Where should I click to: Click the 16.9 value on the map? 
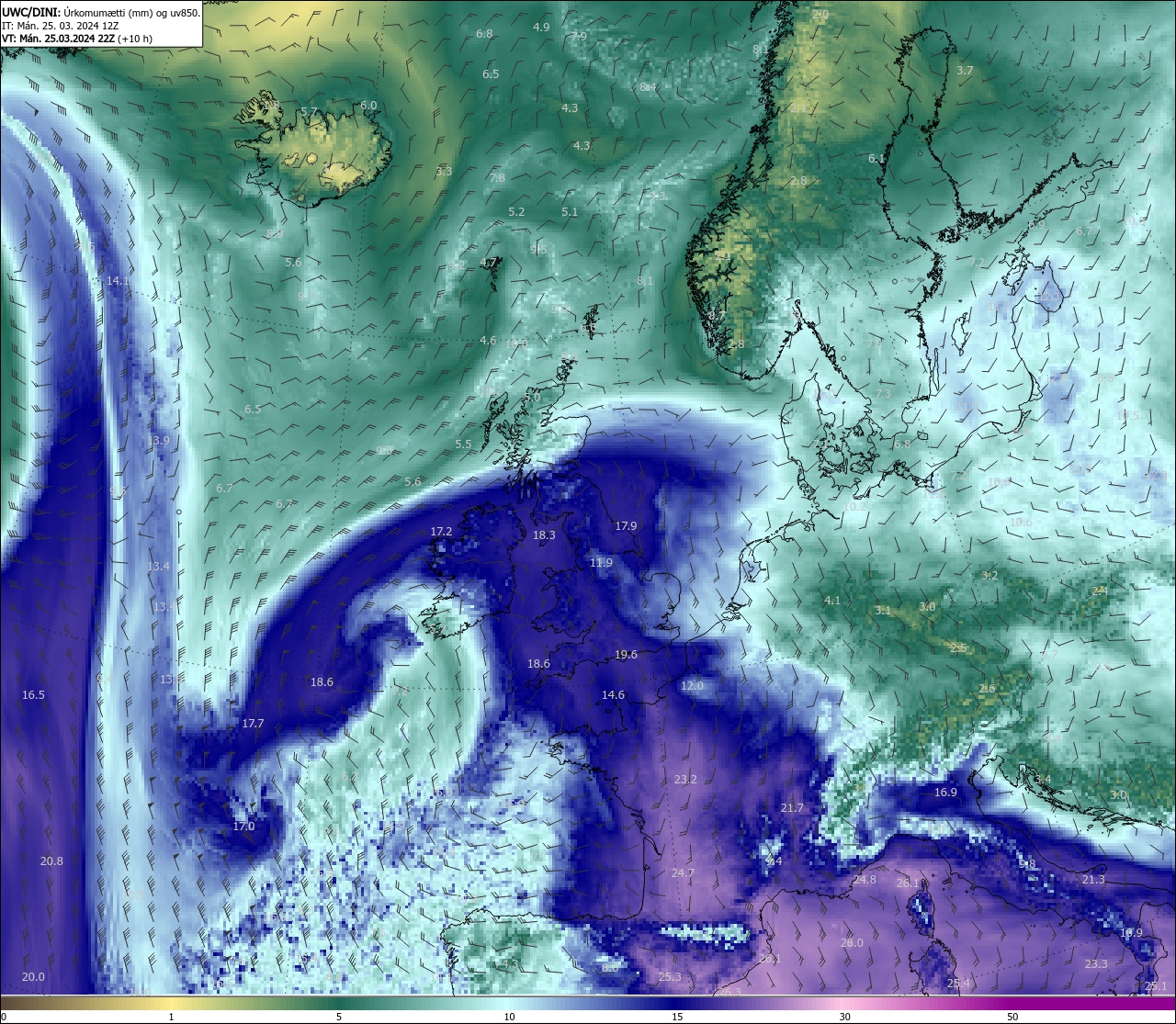pyautogui.click(x=945, y=793)
